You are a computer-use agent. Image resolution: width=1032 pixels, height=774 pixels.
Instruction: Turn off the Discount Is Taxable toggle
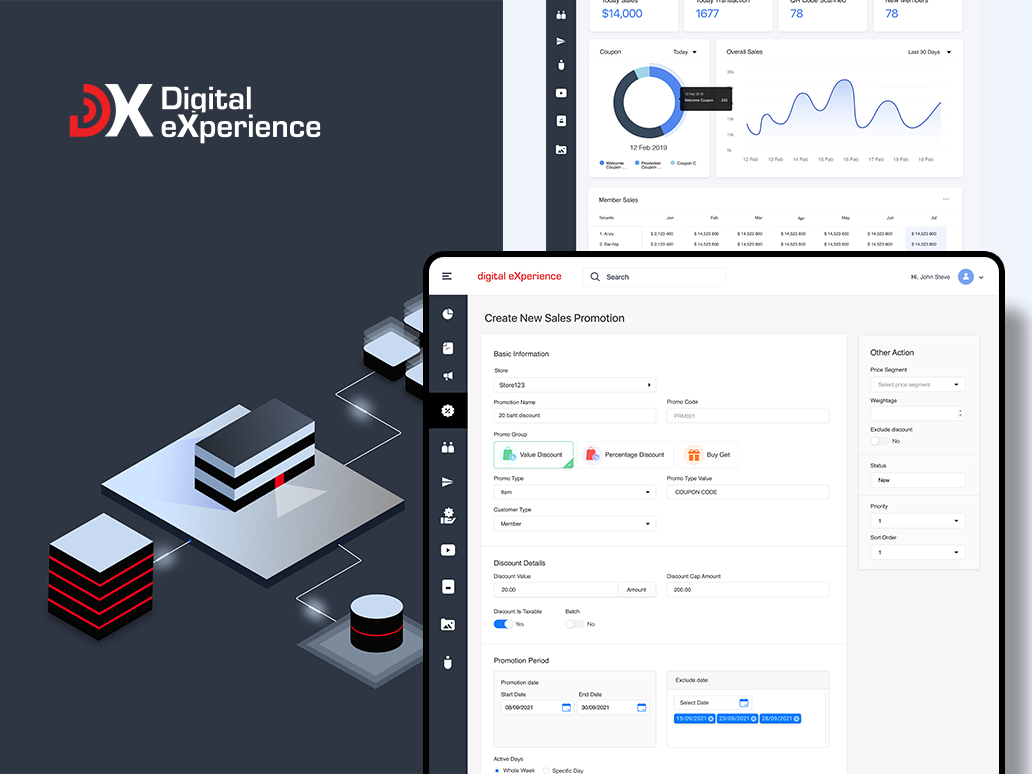502,624
